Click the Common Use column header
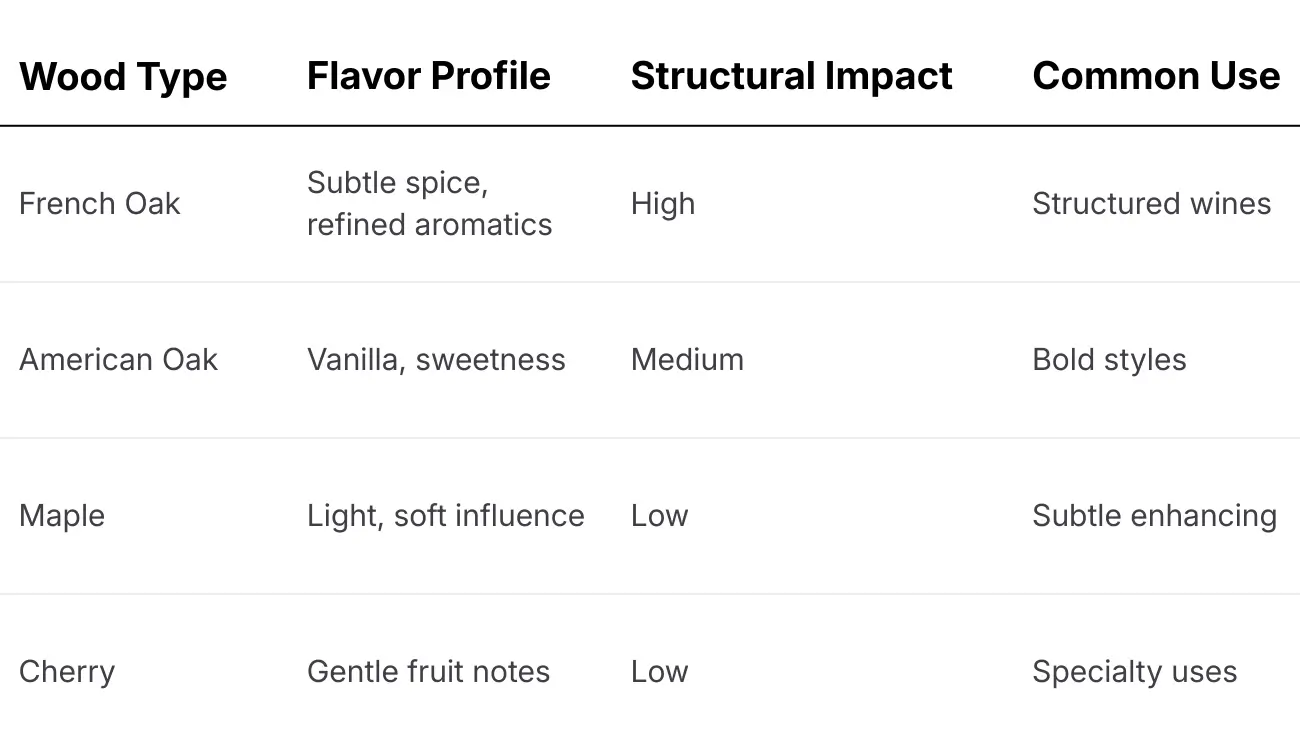Viewport: 1300px width, 750px height. (1155, 77)
